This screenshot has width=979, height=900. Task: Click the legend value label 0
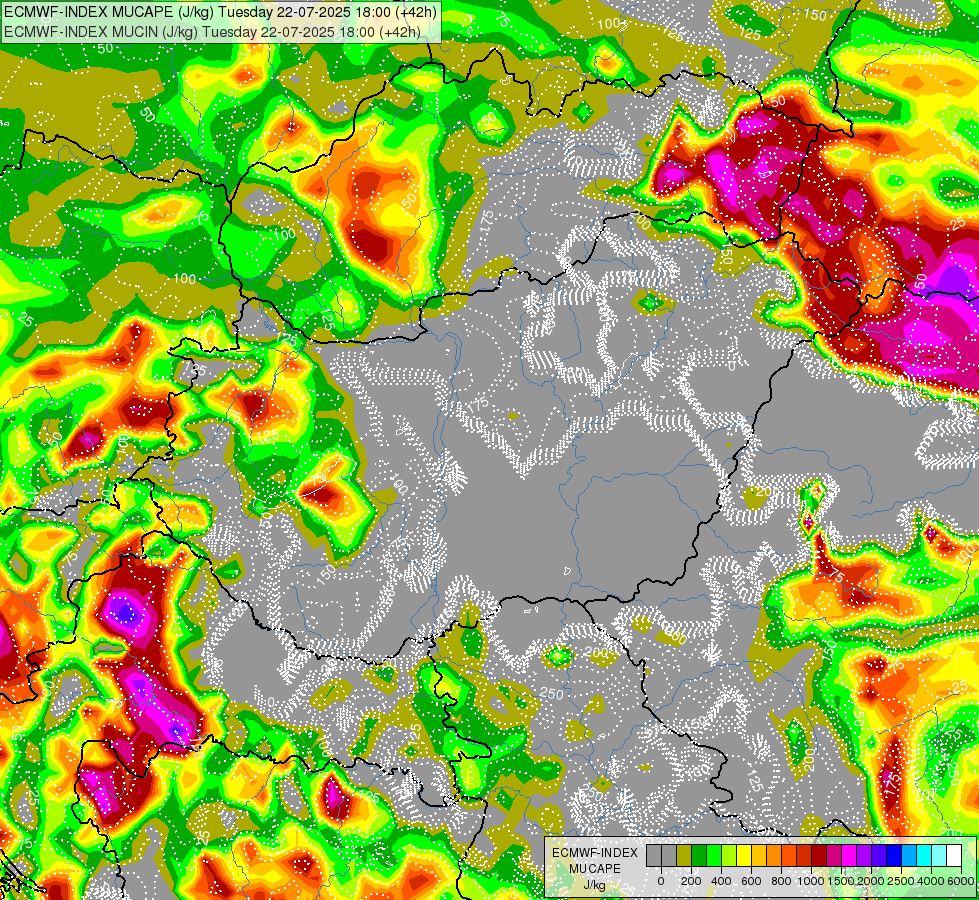(x=661, y=881)
